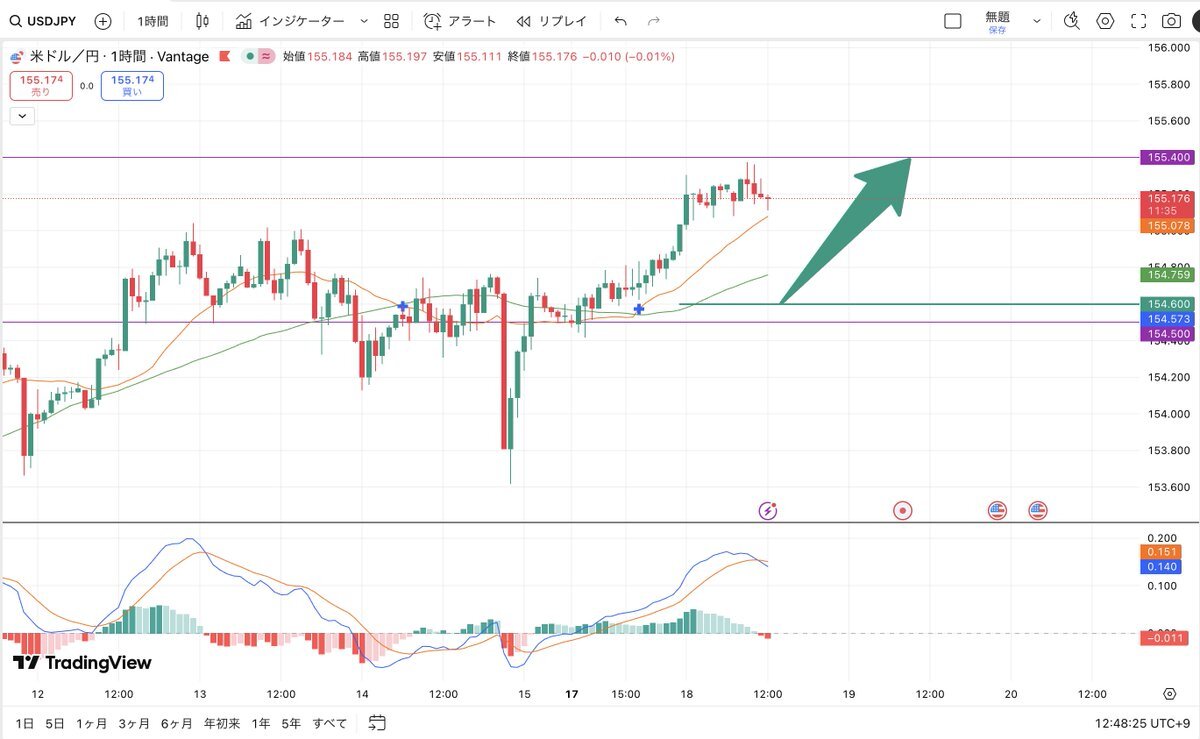Enter fullscreen mode
Viewport: 1200px width, 739px height.
[x=1138, y=21]
